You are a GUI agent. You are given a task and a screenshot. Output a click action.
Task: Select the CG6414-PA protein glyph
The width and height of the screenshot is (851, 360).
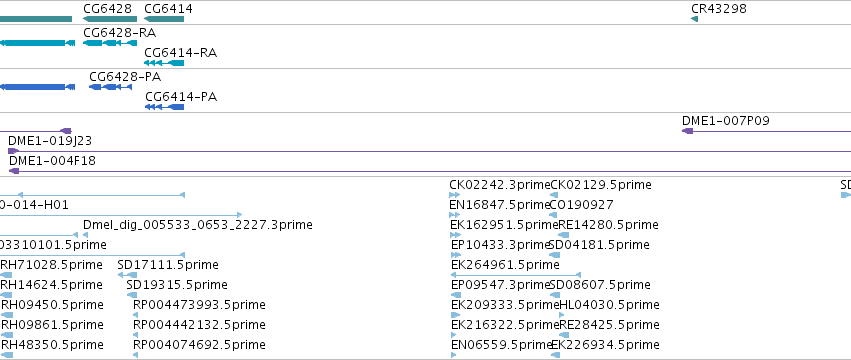point(164,107)
